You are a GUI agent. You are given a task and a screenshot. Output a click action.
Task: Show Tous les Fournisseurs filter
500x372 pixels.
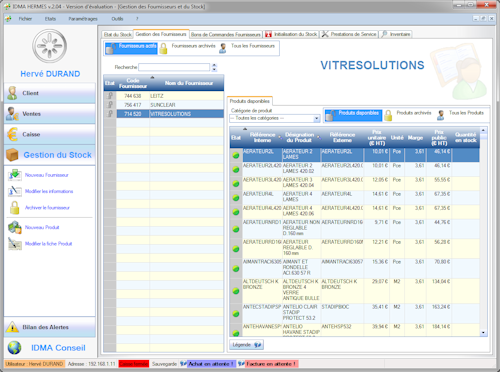pyautogui.click(x=247, y=49)
